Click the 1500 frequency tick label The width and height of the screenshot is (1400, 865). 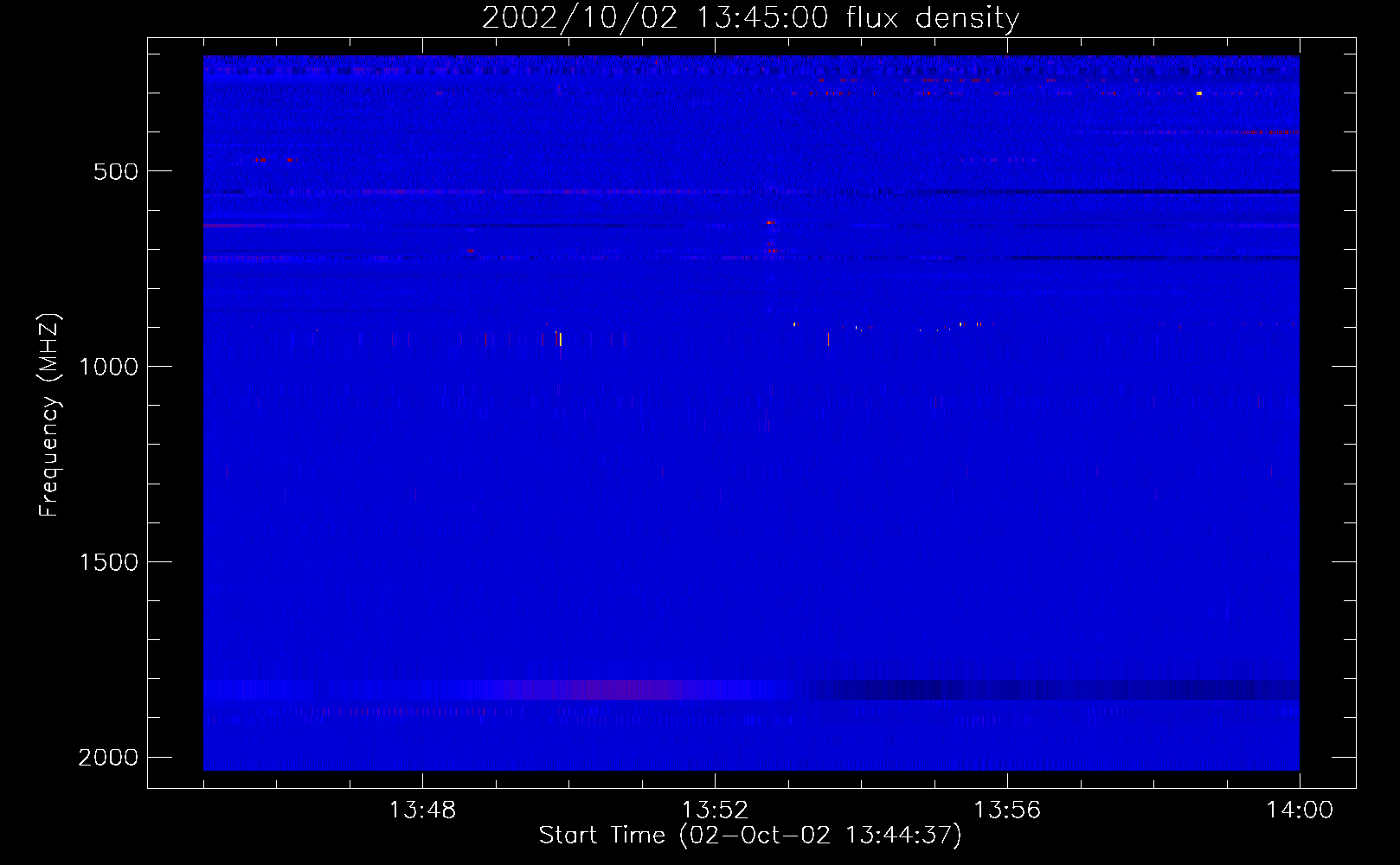click(108, 562)
